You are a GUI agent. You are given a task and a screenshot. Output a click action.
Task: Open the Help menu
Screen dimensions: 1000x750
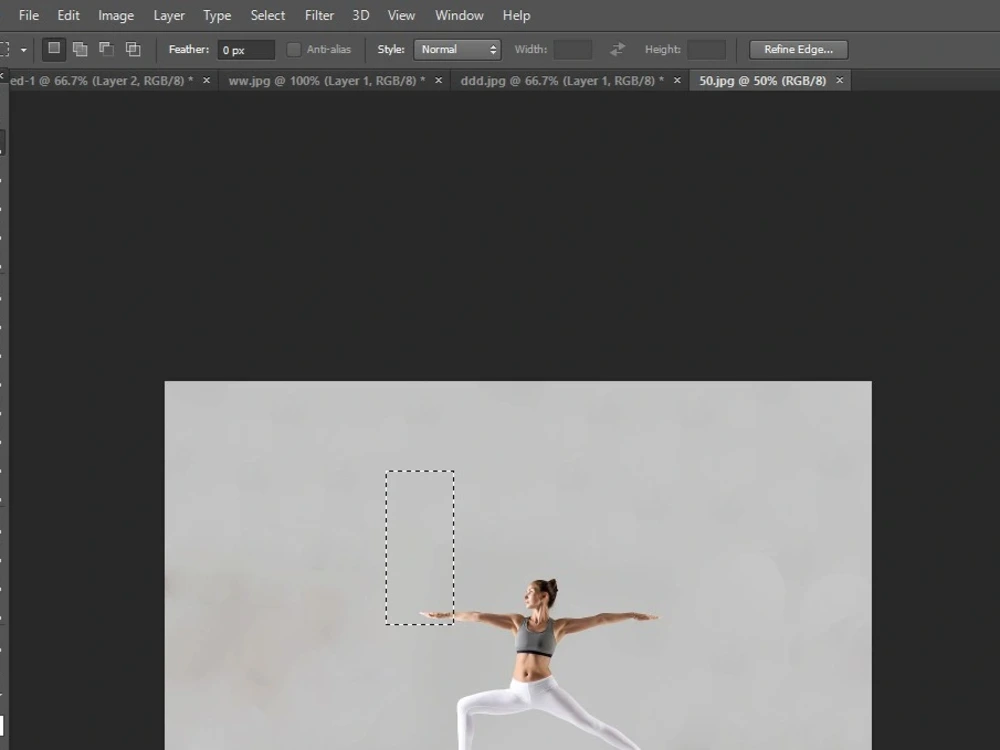tap(516, 15)
